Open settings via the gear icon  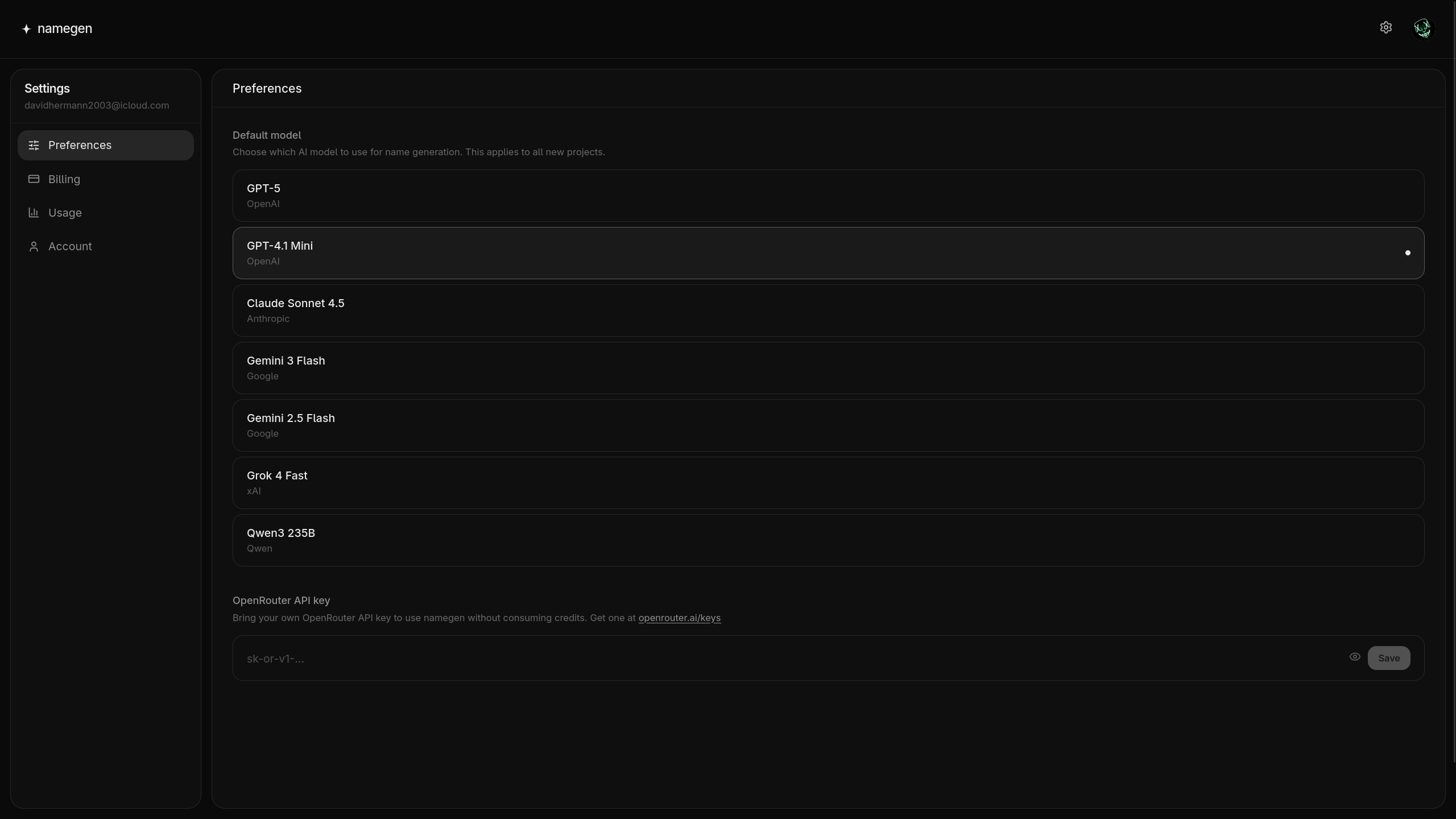click(1385, 28)
